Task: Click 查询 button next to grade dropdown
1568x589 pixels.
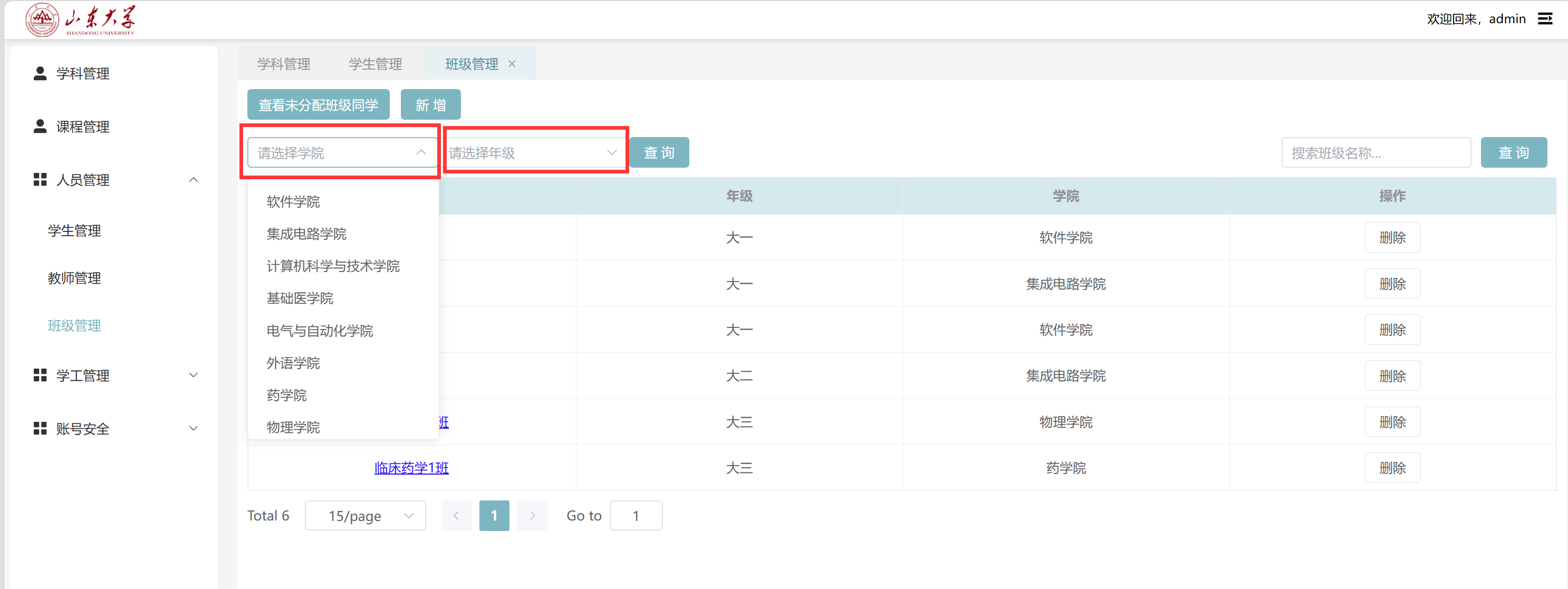Action: (659, 152)
